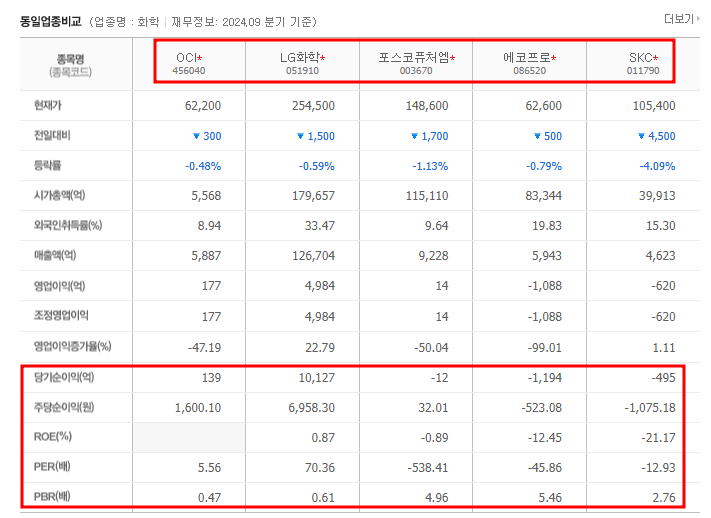Click 포스코퓨처엠 change value 1,700

click(x=435, y=136)
